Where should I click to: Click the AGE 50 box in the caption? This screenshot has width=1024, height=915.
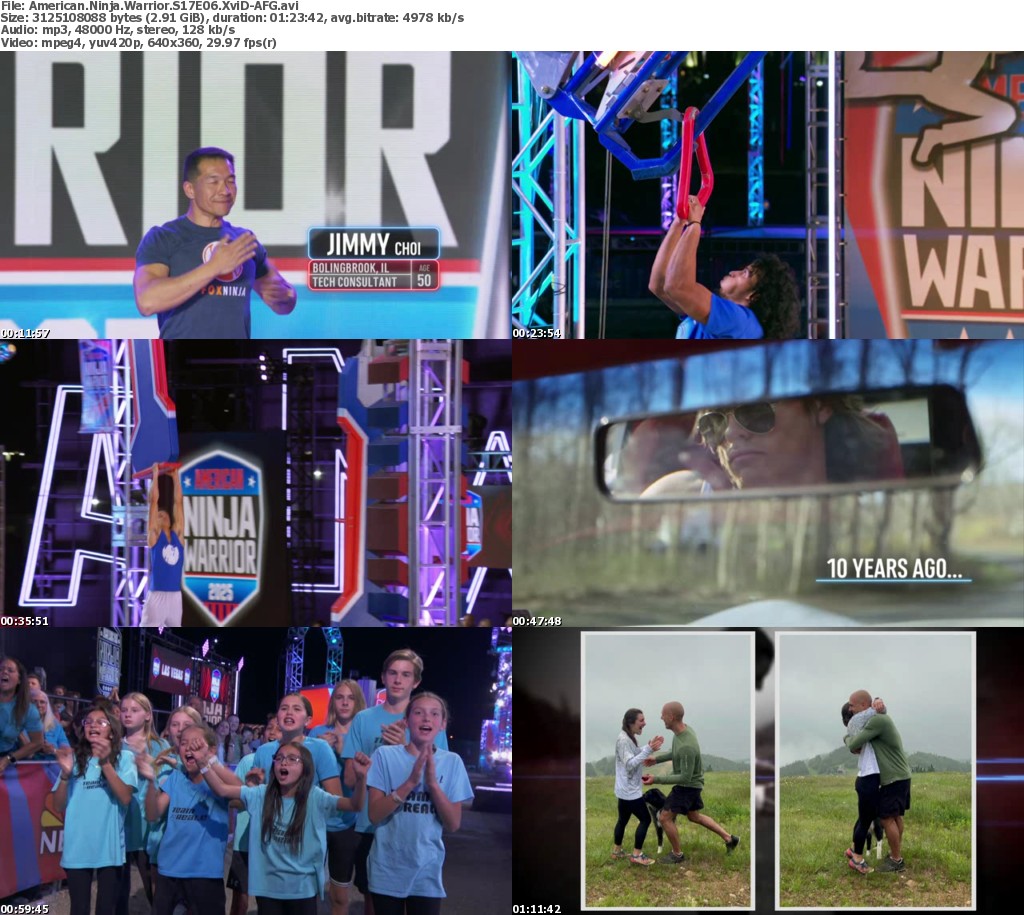pyautogui.click(x=424, y=276)
